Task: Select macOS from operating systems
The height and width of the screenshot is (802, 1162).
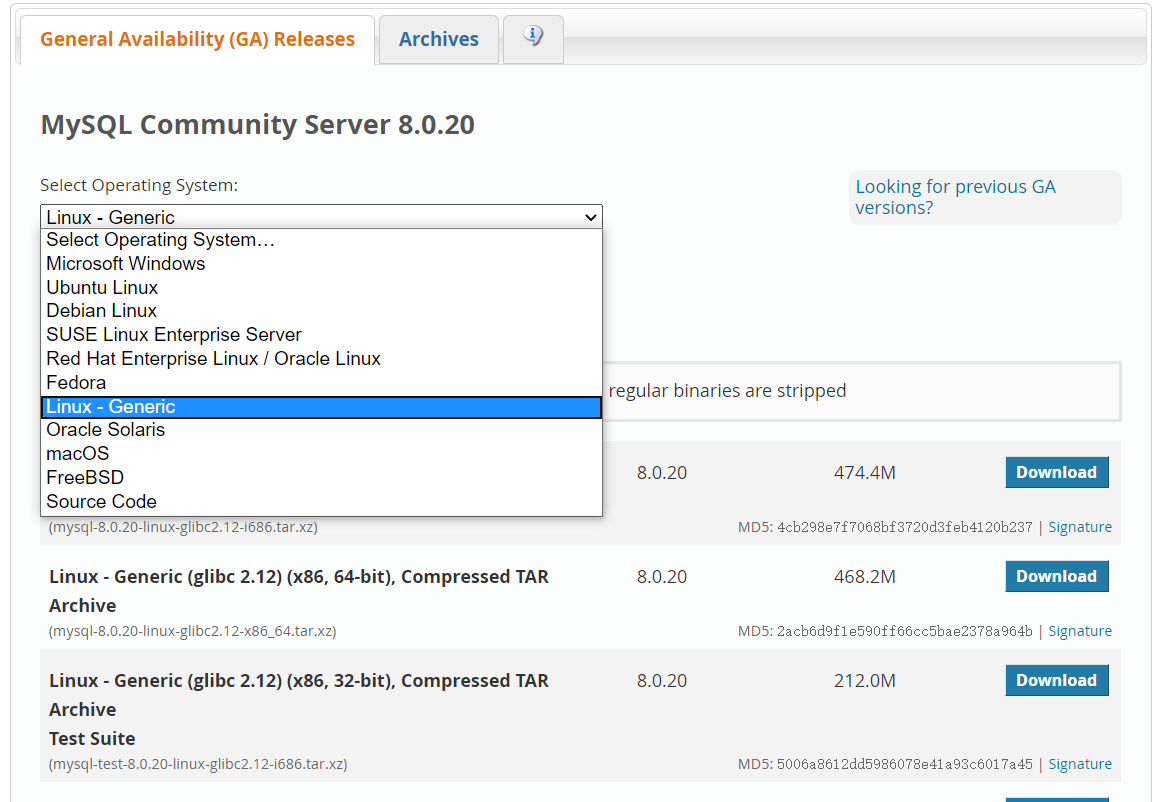Action: click(x=77, y=454)
